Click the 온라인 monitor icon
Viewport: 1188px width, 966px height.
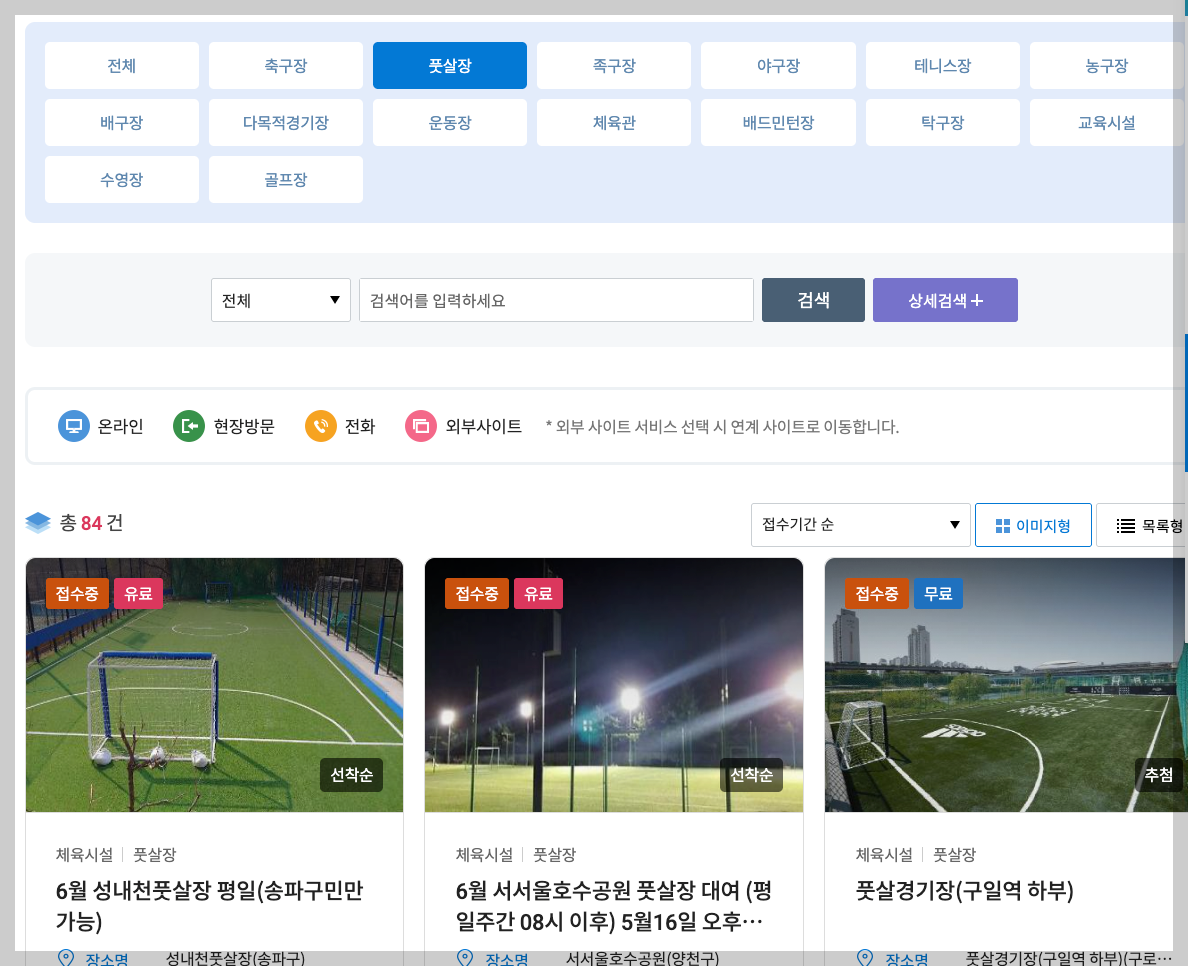click(x=73, y=426)
